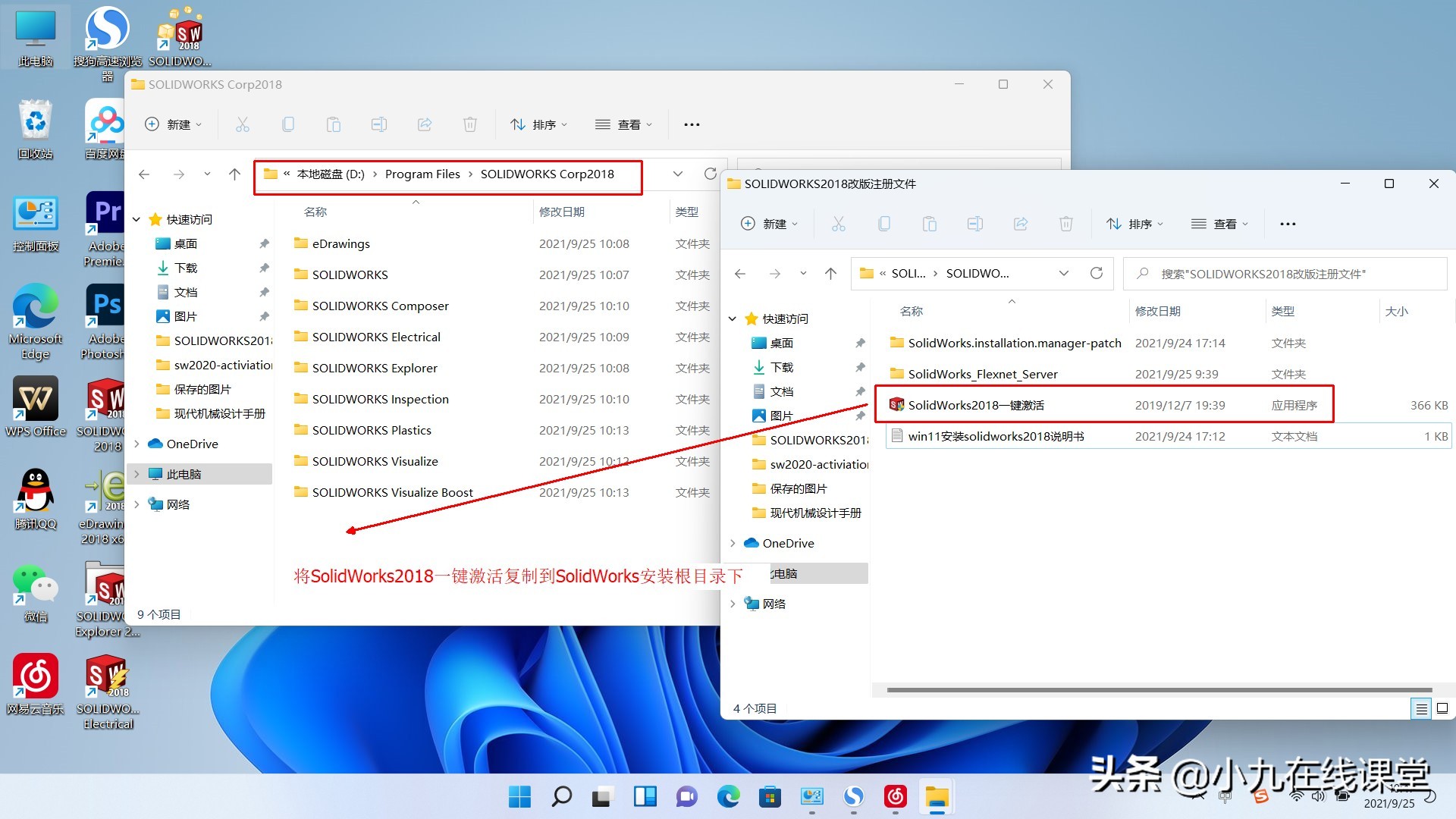Click the Delete icon in the Corp2018 window
Viewport: 1456px width, 819px height.
470,124
